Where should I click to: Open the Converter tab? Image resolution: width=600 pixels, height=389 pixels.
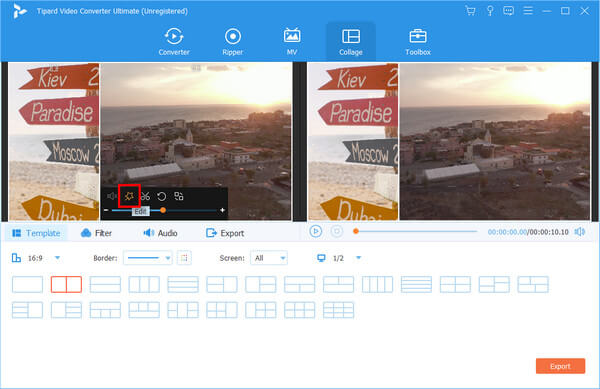coord(174,42)
